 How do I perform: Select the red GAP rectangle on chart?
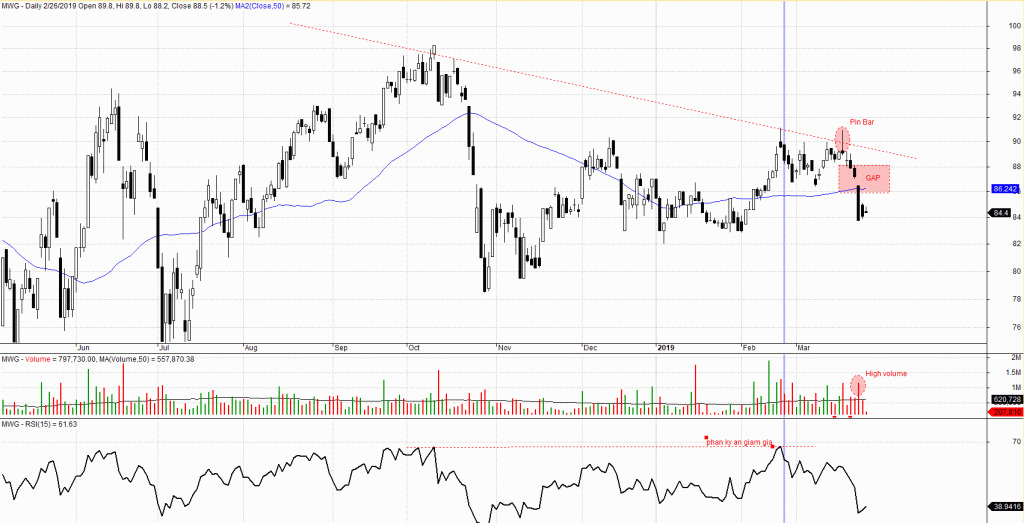pos(864,178)
